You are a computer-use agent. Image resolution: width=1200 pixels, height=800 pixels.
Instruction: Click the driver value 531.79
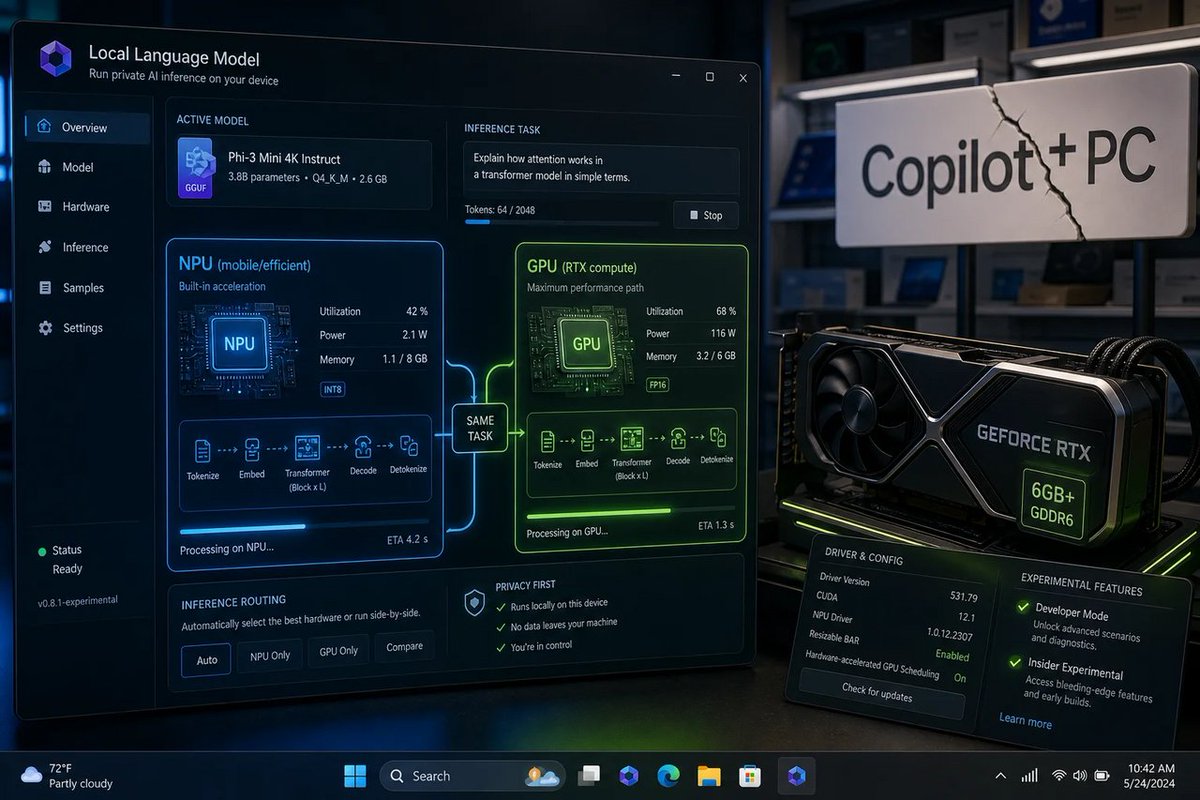963,596
